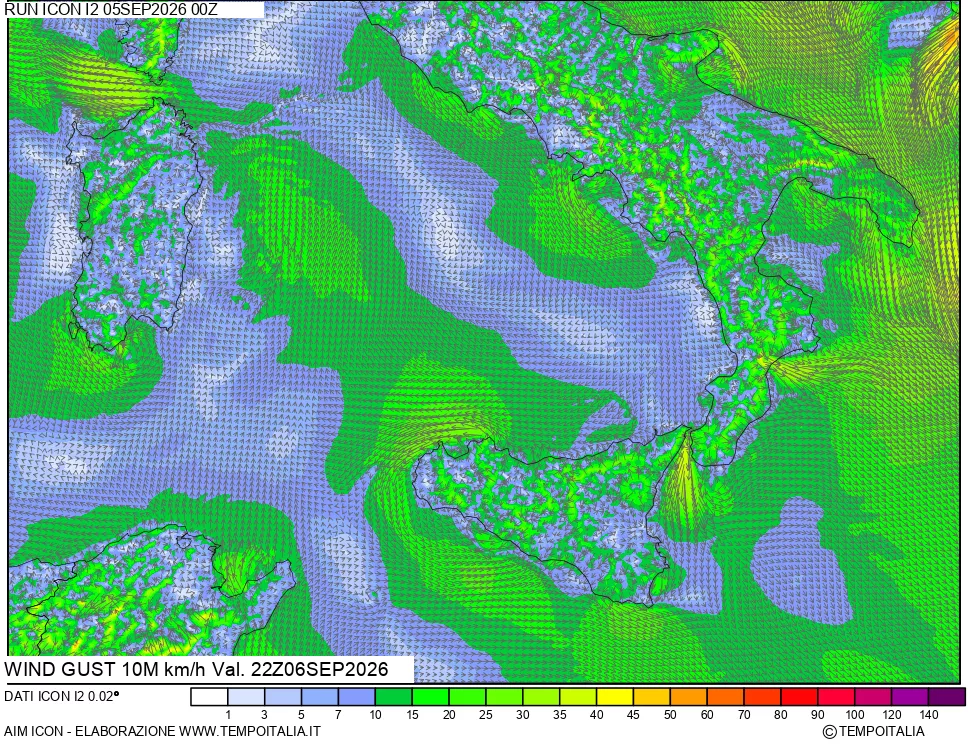
Task: Click the legend value 60
Action: pyautogui.click(x=707, y=715)
